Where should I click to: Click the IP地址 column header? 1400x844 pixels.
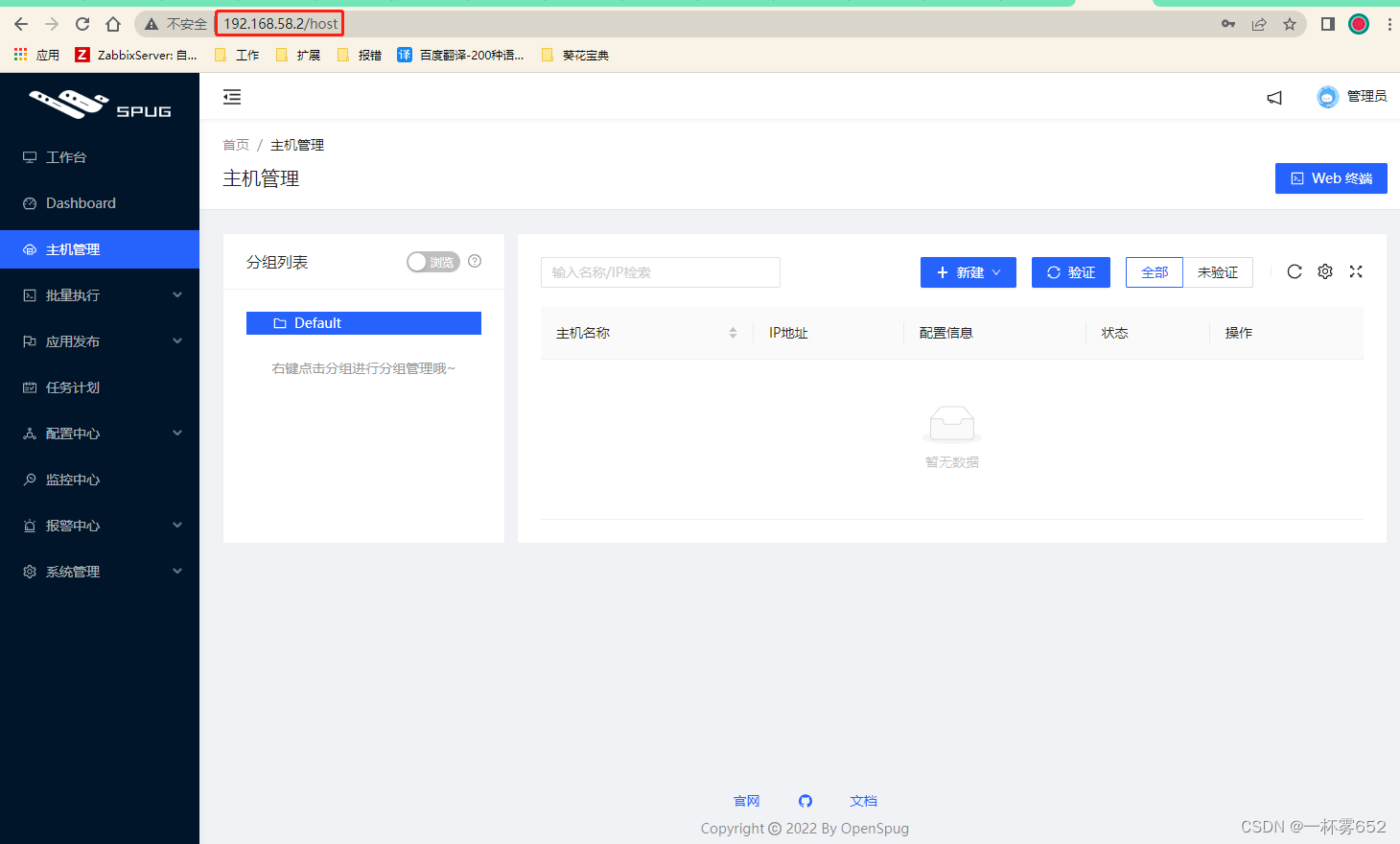(x=788, y=333)
